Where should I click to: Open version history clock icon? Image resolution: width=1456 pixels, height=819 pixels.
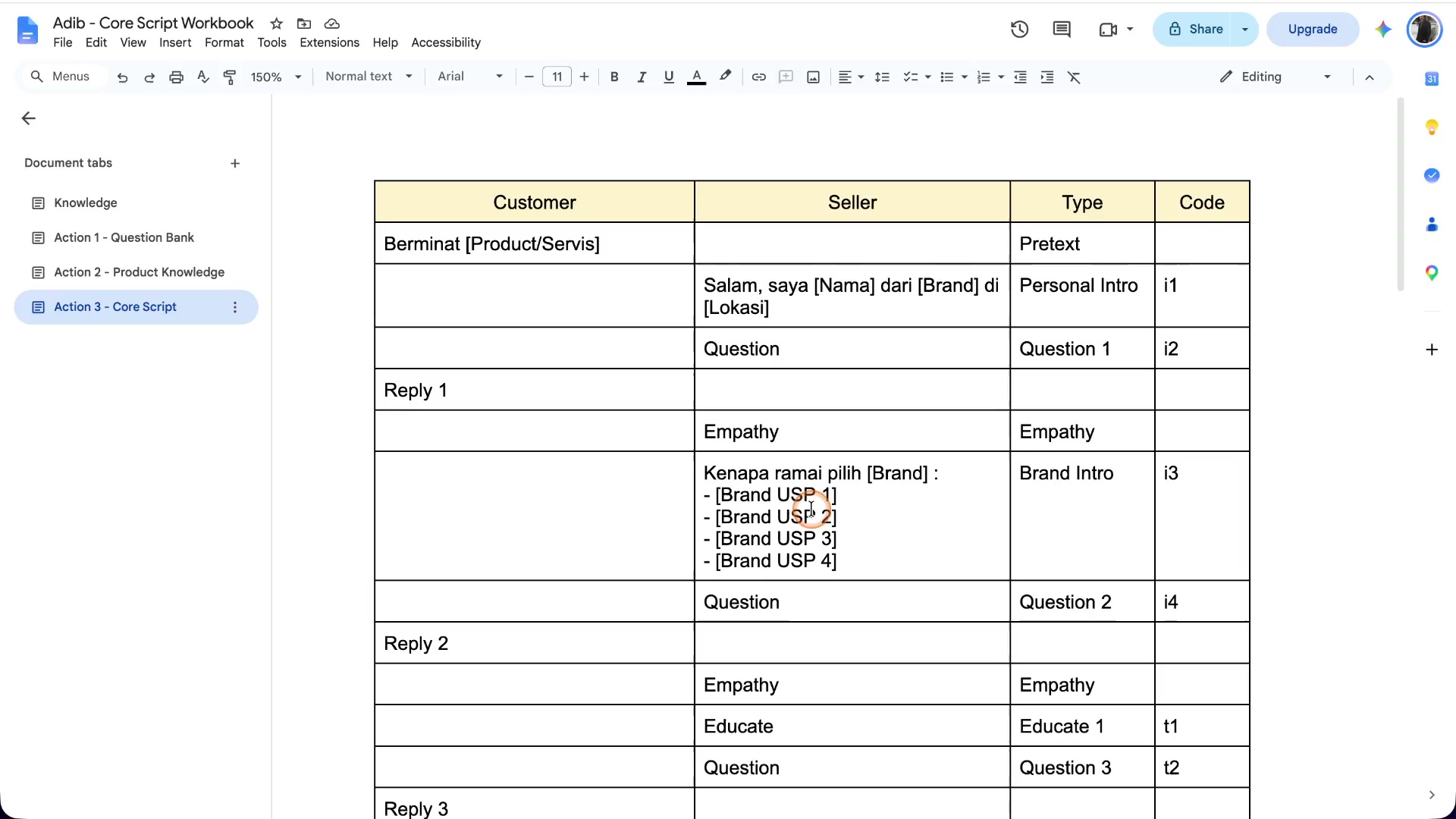coord(1019,29)
